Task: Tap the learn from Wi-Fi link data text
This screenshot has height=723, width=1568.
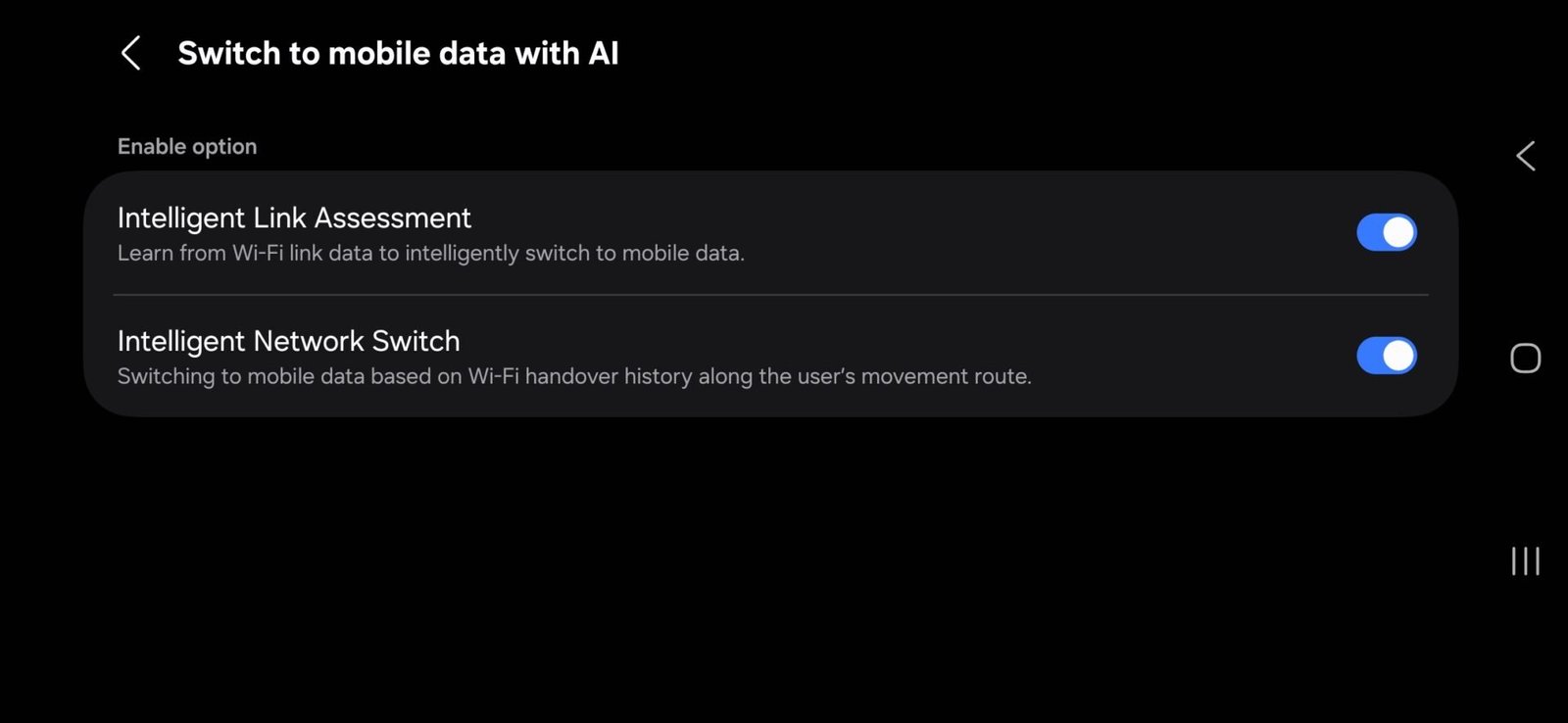Action: point(431,253)
